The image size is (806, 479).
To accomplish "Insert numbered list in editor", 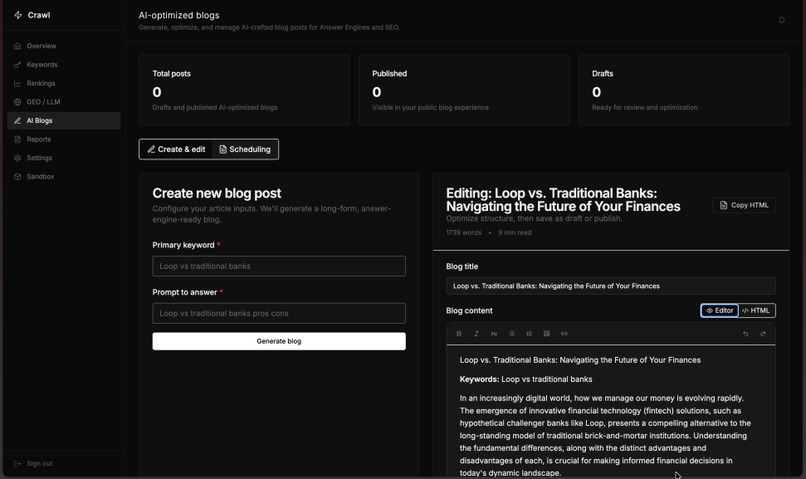I will 529,334.
